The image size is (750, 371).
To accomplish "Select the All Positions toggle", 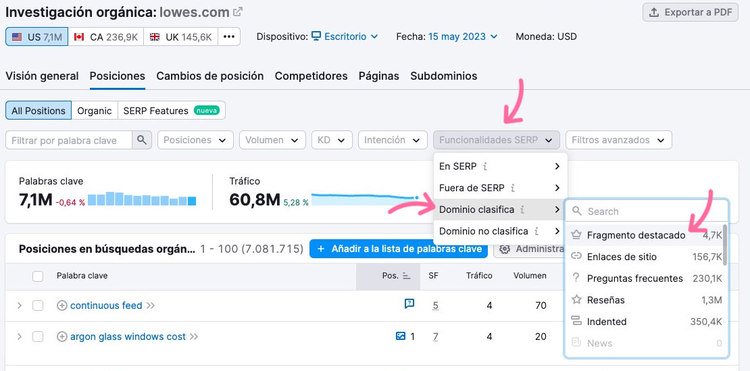I will click(39, 110).
